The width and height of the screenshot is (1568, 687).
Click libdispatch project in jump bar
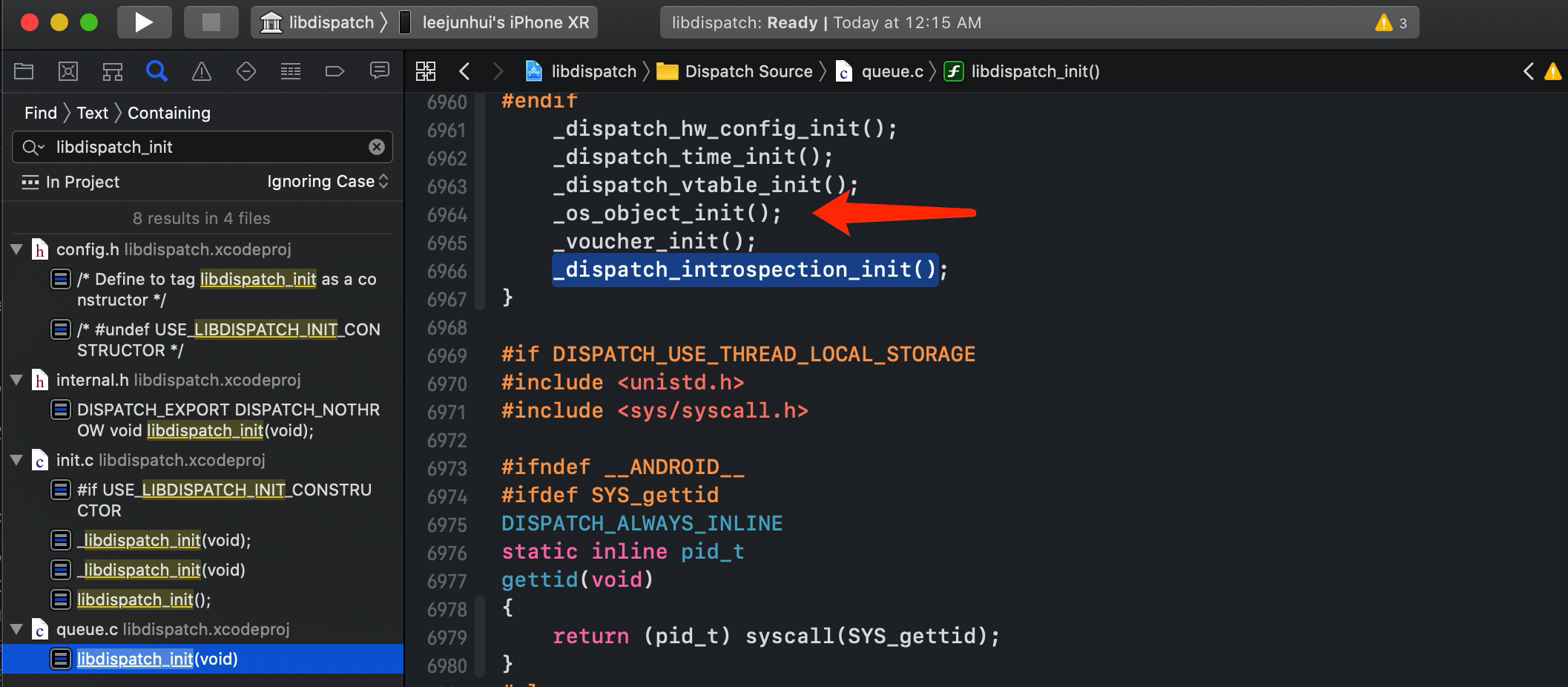581,71
